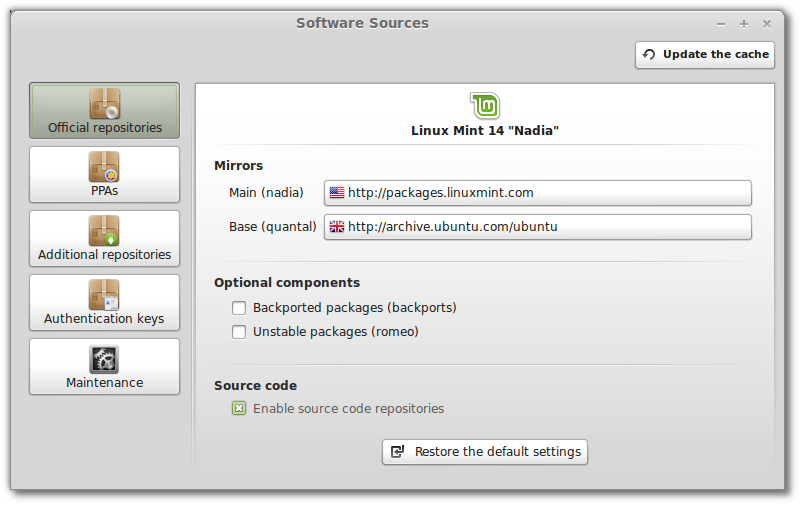Viewport: 801px width, 506px height.
Task: Click the Maintenance gear icon
Action: [x=104, y=359]
